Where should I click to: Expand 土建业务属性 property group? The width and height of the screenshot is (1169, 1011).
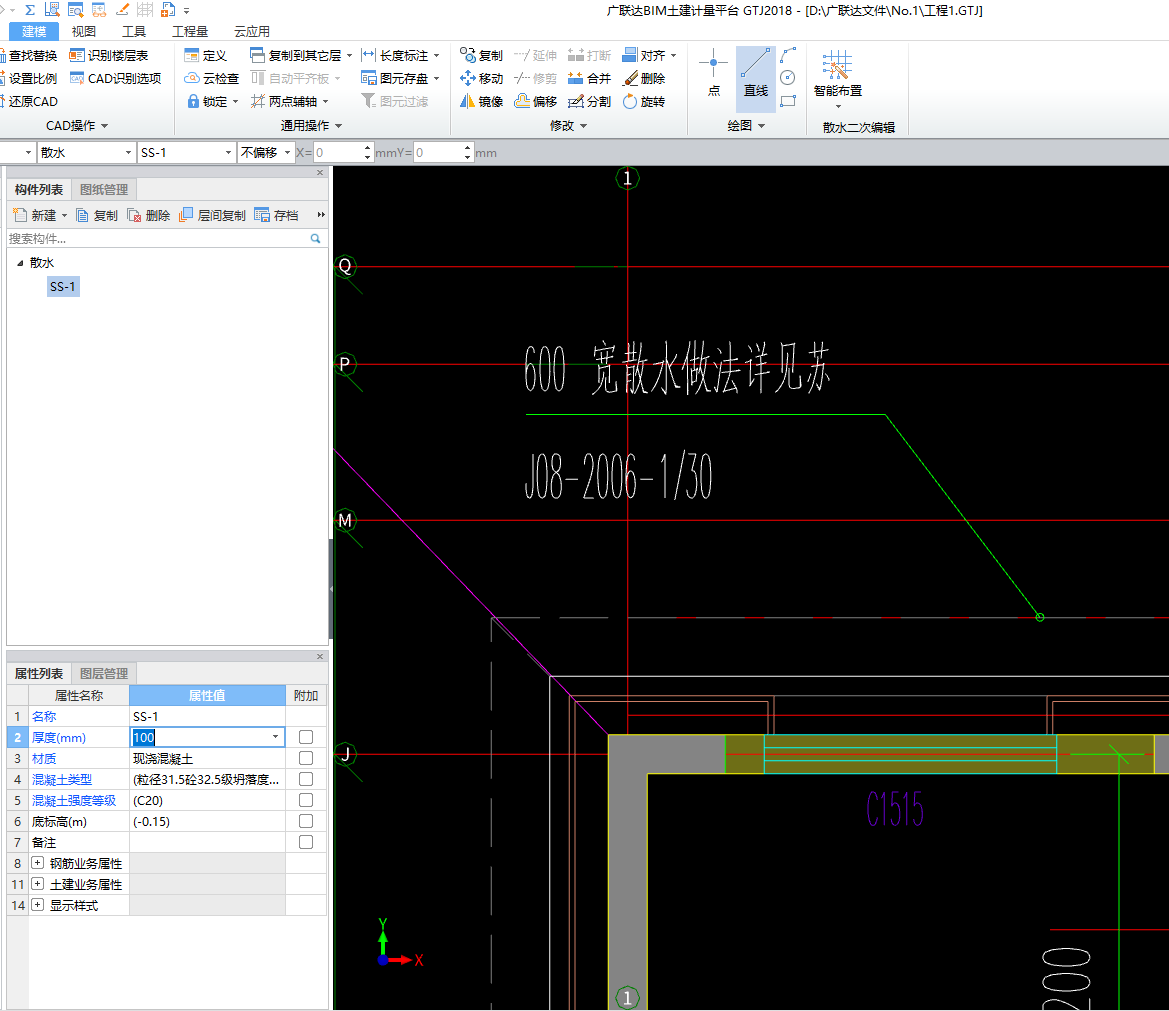(x=37, y=884)
